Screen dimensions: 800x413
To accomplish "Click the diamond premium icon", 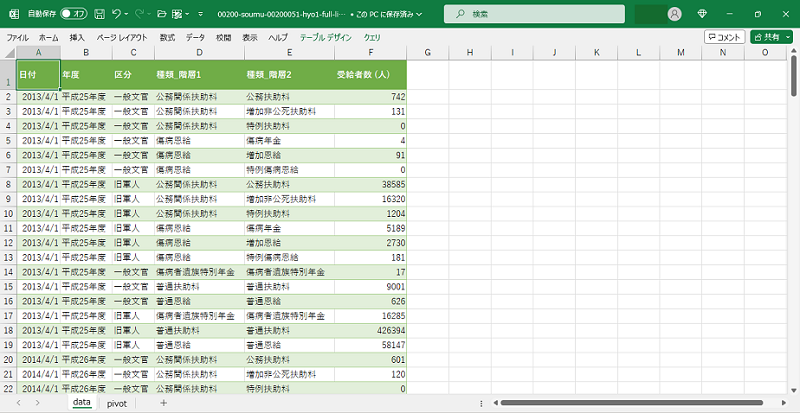I will pyautogui.click(x=701, y=14).
